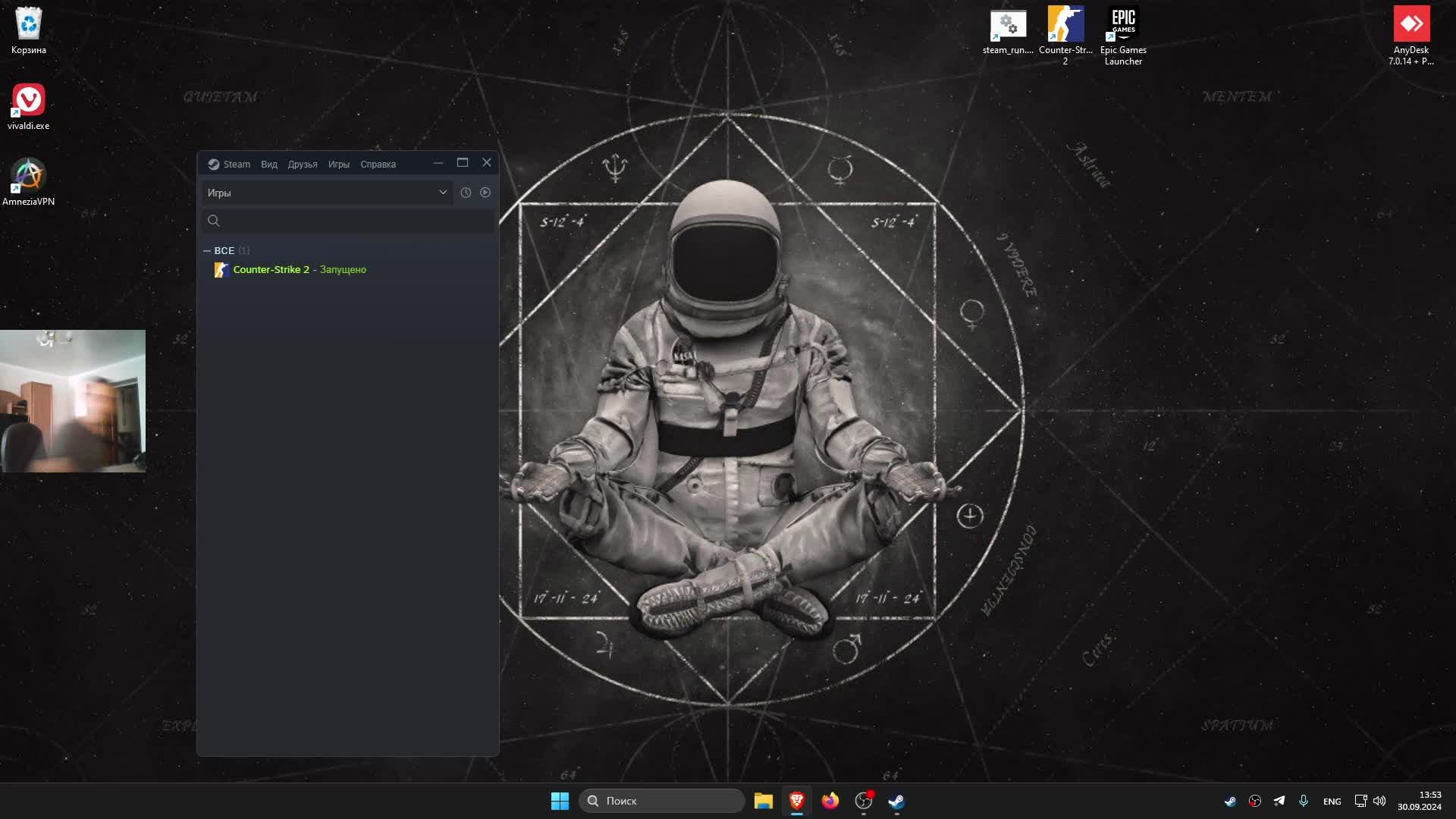Viewport: 1456px width, 819px height.
Task: Click the recent games clock icon
Action: [466, 193]
